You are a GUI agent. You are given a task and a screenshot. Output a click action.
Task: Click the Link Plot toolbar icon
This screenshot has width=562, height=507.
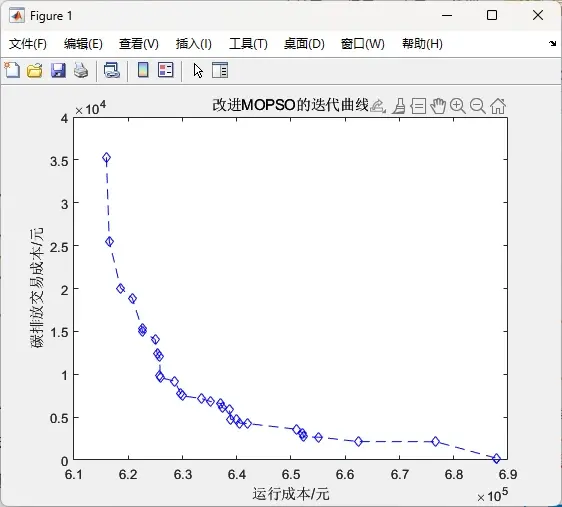click(x=112, y=70)
